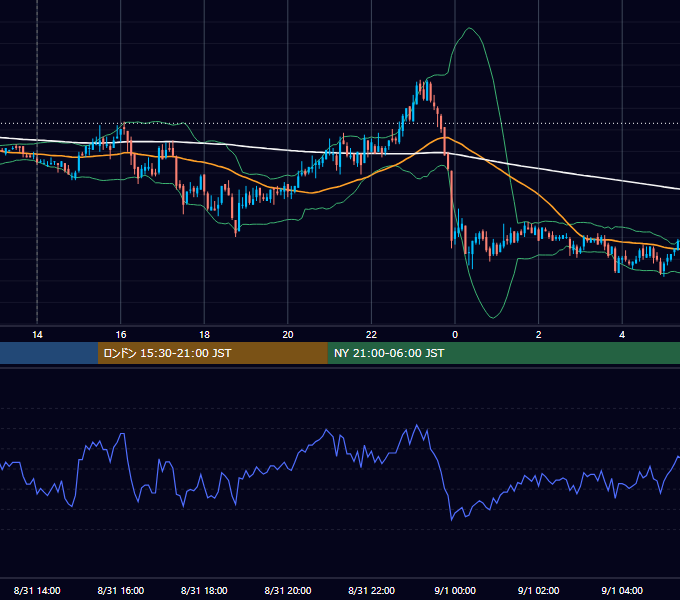Click the 8/31 22:00 time label
This screenshot has width=680, height=600.
[x=372, y=590]
